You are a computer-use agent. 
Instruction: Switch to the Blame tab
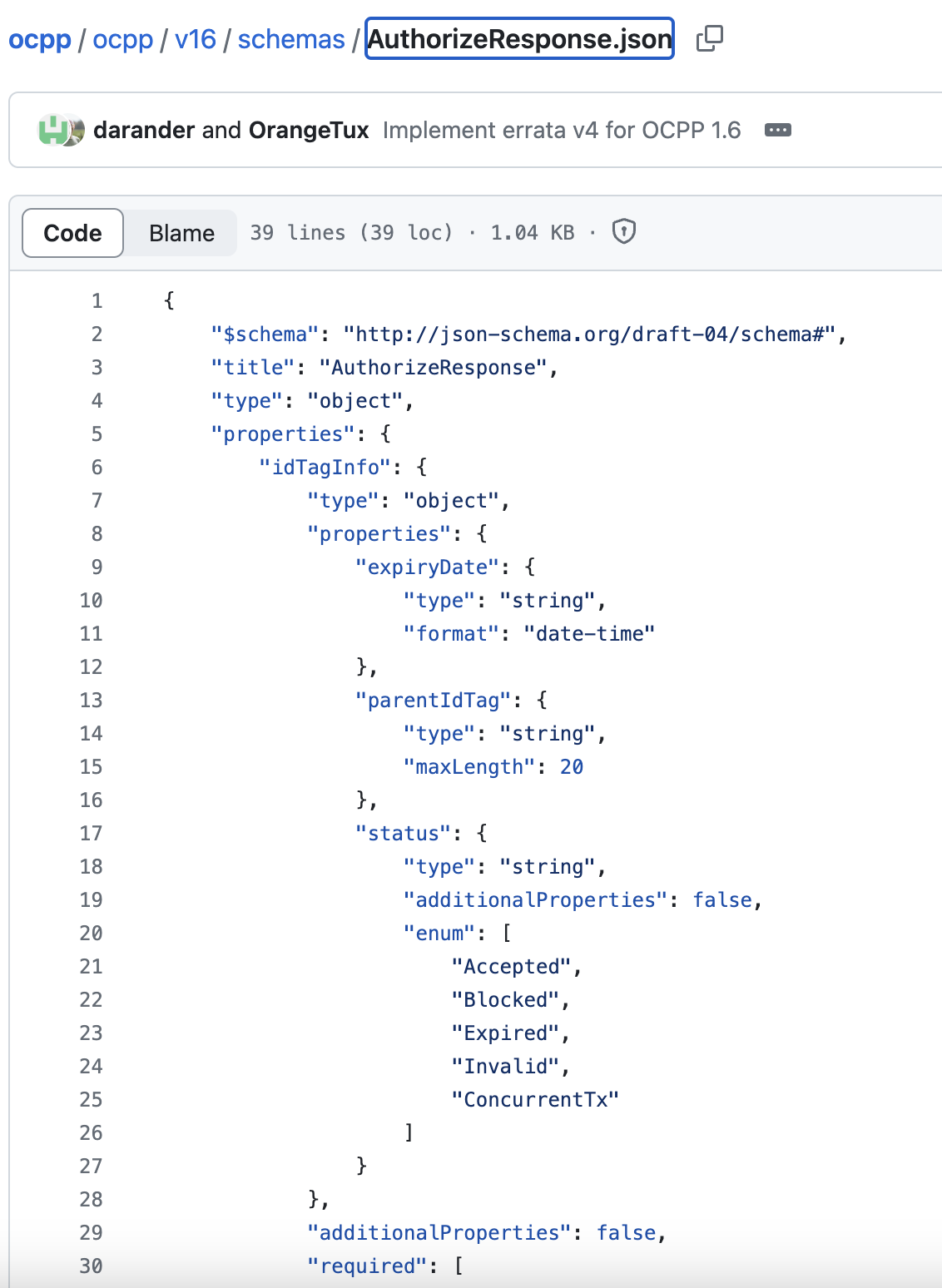[x=180, y=233]
